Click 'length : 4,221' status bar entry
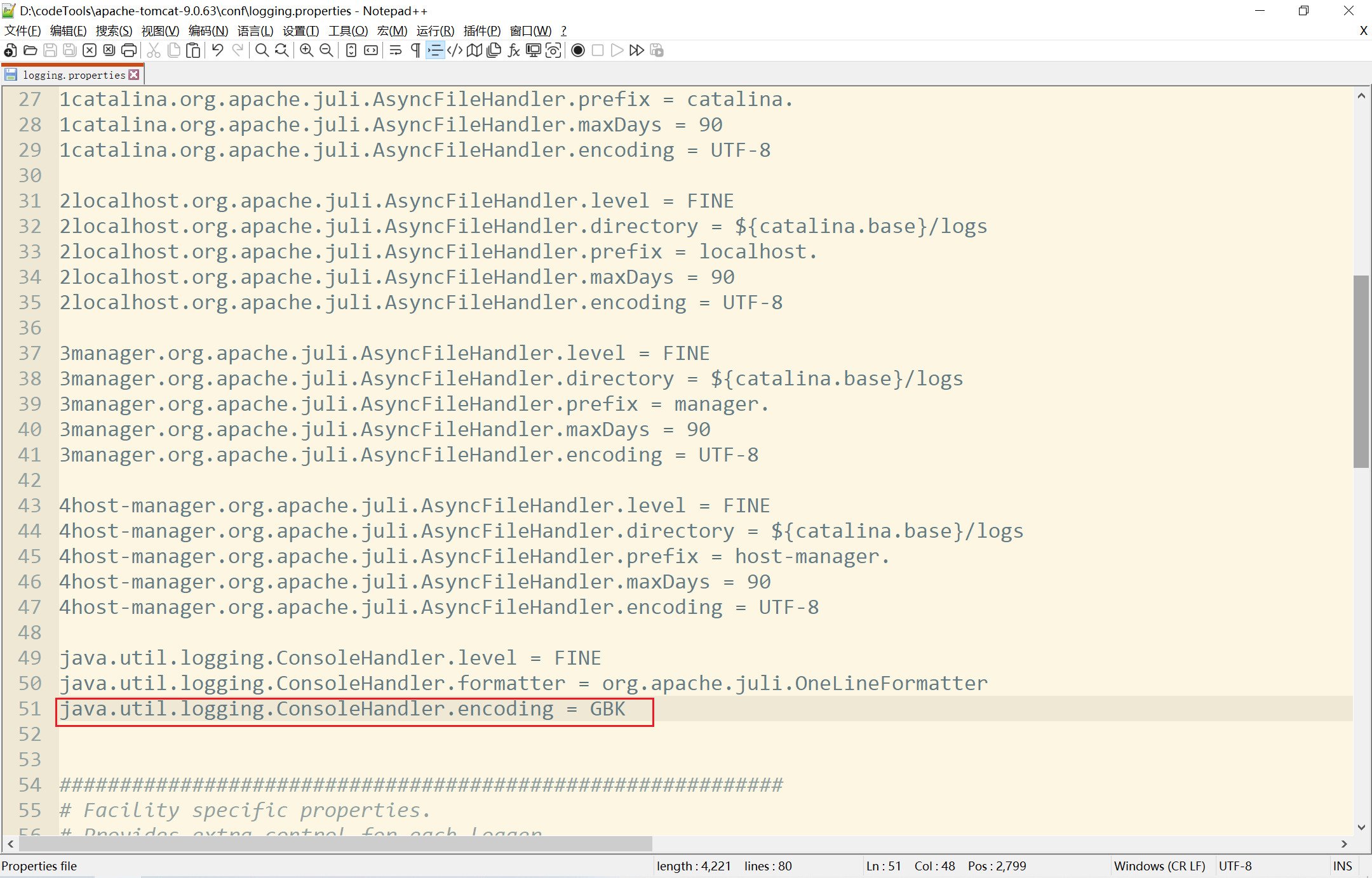1372x878 pixels. (694, 866)
